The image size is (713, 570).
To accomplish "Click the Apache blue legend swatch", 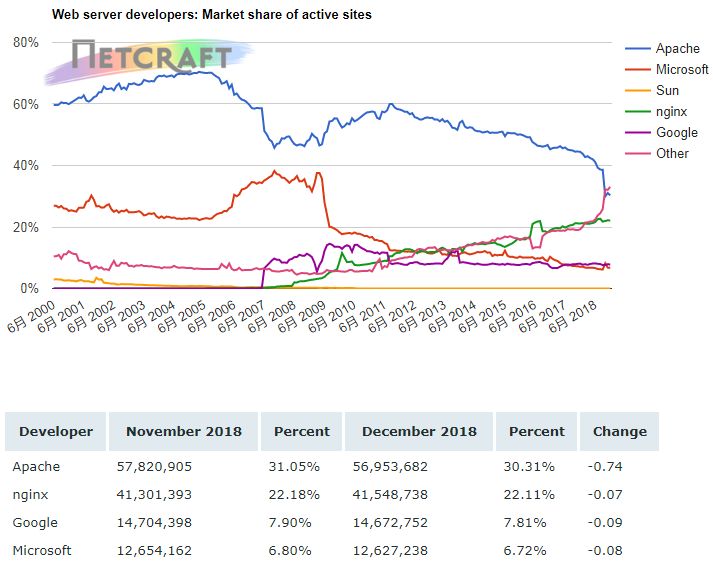I will (637, 49).
